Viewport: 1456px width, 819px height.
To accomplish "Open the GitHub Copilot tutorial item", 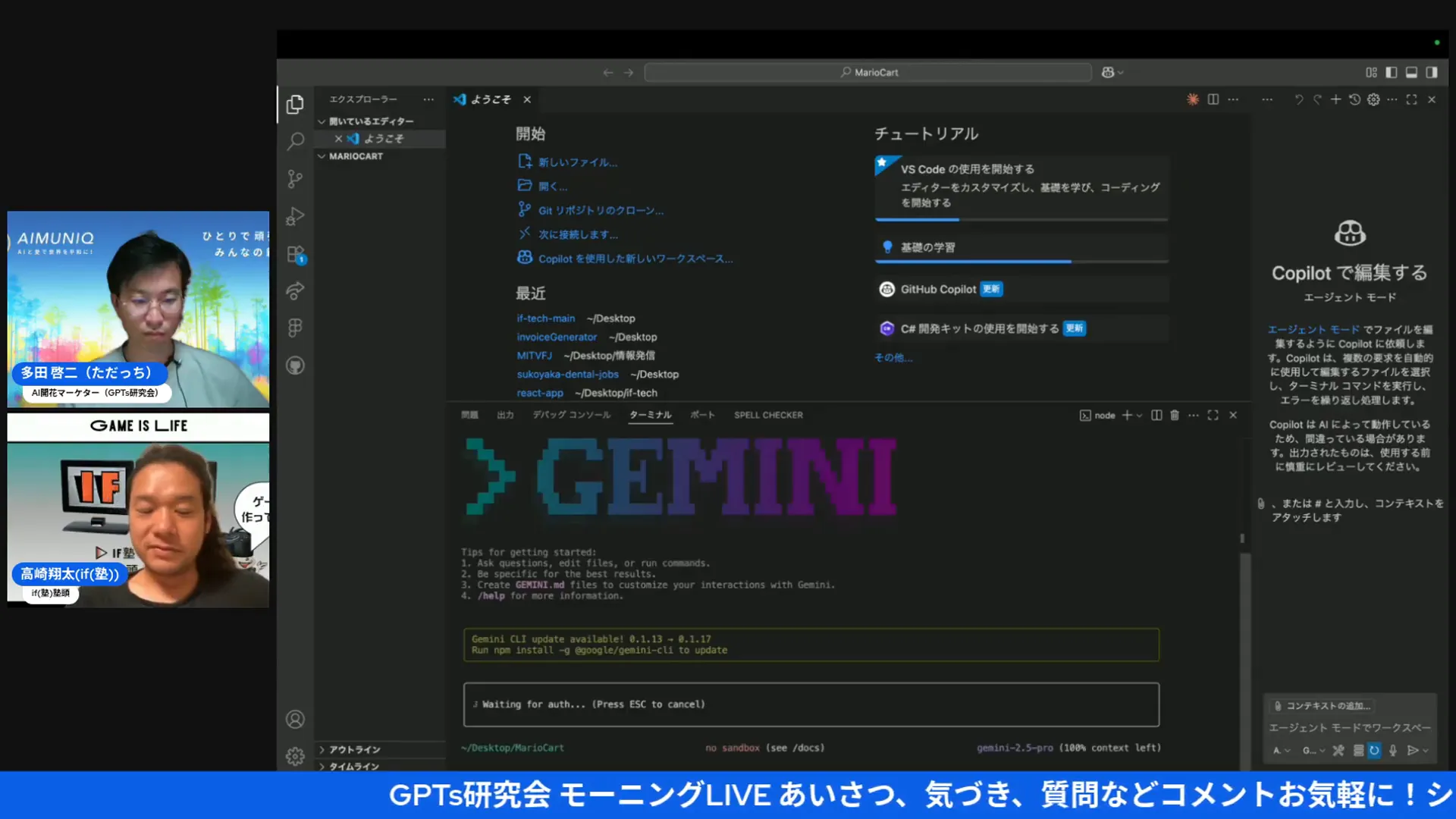I will tap(1021, 289).
